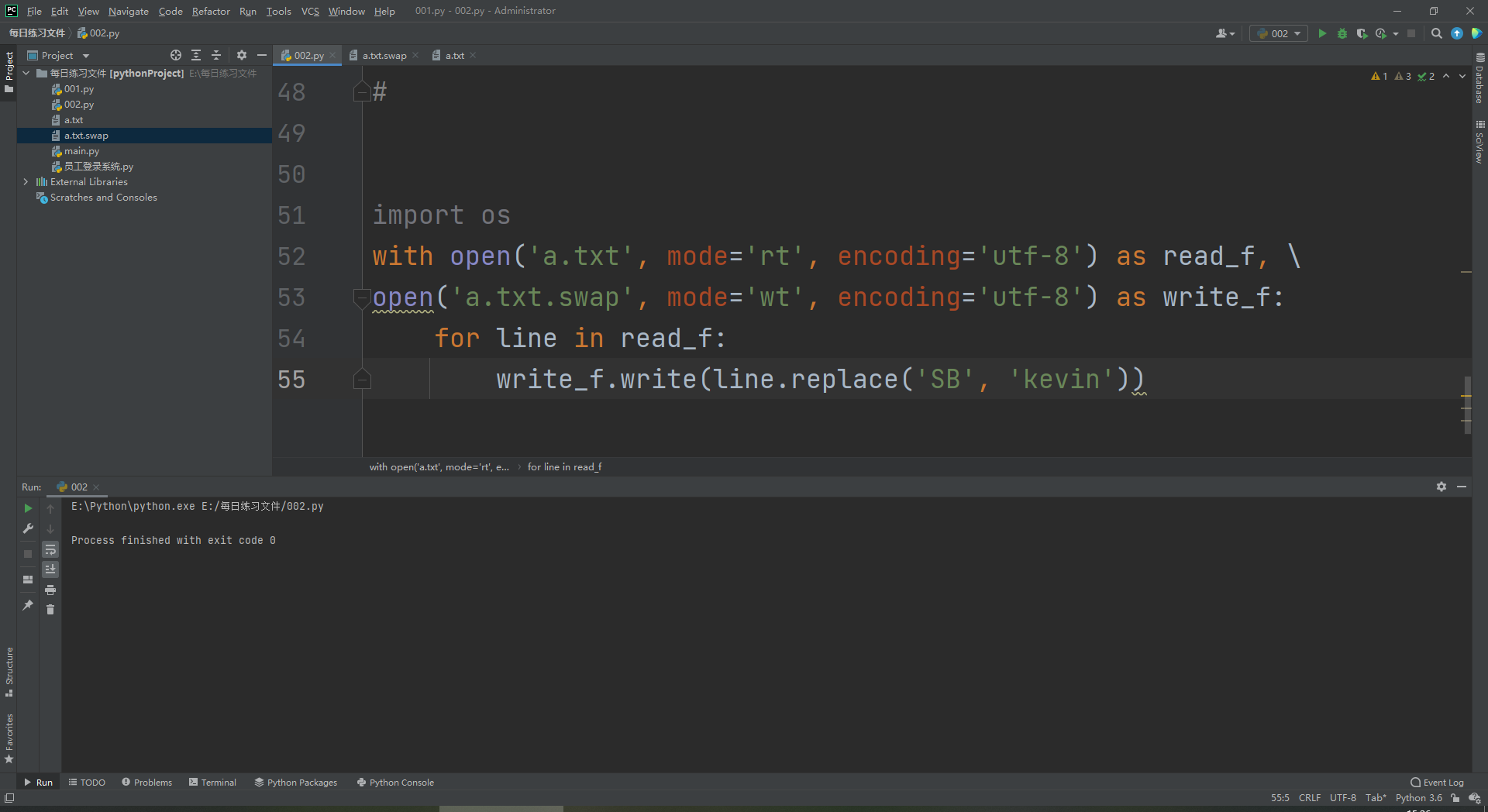
Task: Open the Terminal tool window
Action: pyautogui.click(x=212, y=783)
